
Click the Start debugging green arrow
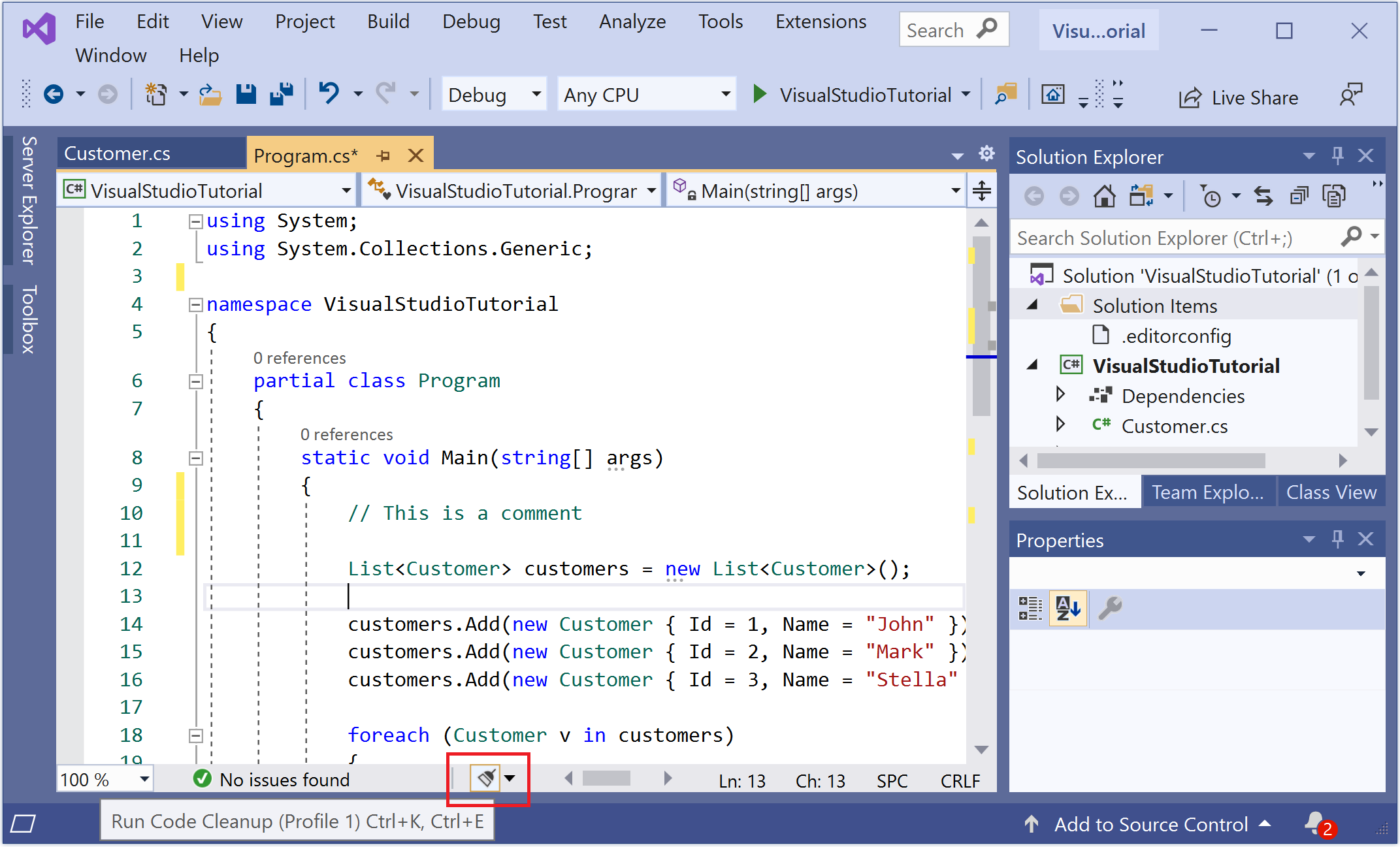[759, 94]
